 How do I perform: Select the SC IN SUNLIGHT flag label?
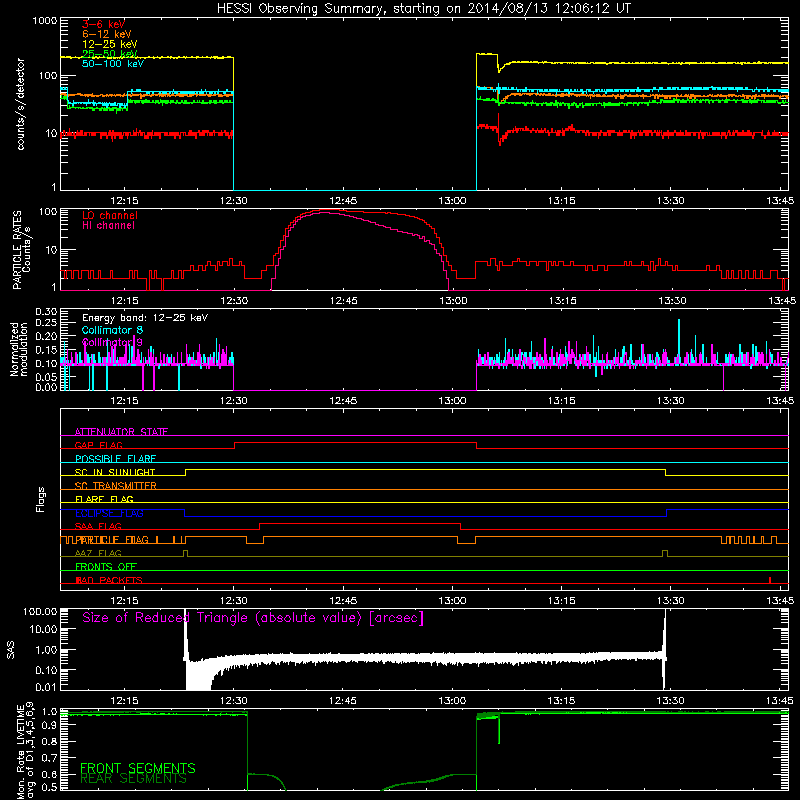click(115, 472)
